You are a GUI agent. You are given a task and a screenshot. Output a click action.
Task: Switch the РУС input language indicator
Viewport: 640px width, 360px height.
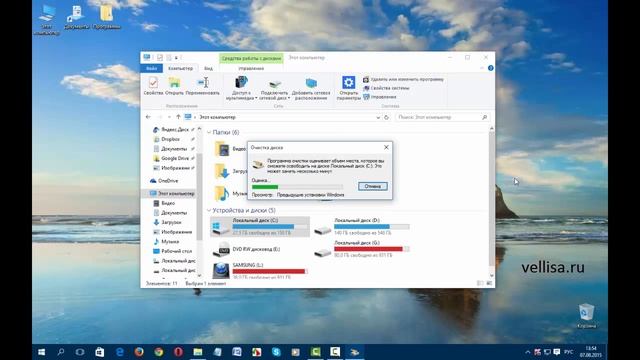point(569,352)
